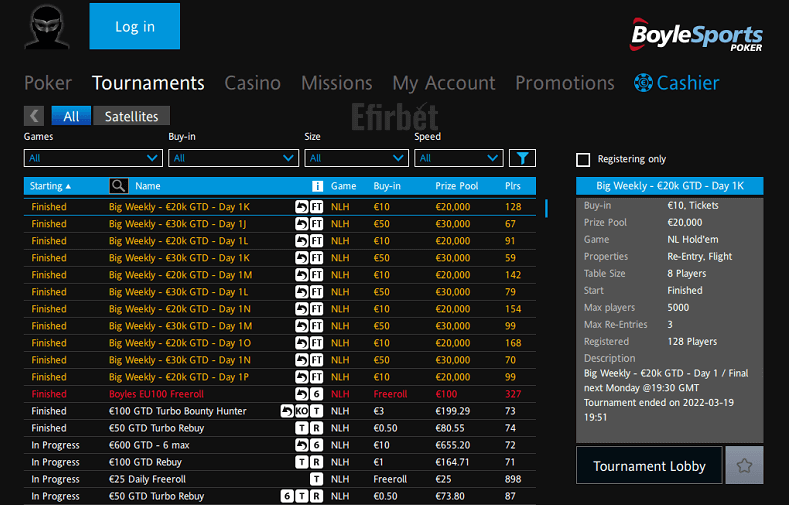789x505 pixels.
Task: Open the Size filter dropdown
Action: (356, 158)
